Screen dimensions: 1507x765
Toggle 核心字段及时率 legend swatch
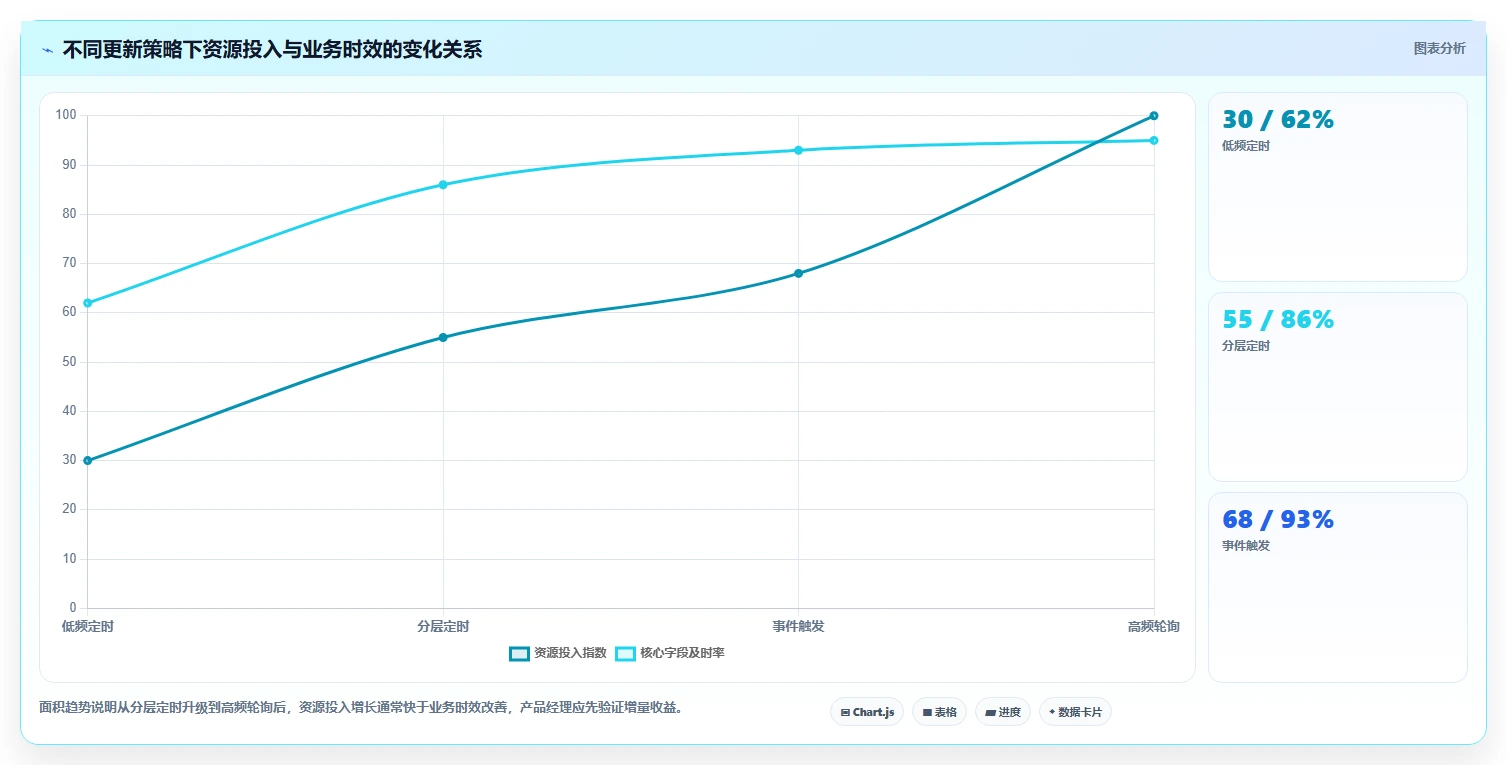click(625, 653)
